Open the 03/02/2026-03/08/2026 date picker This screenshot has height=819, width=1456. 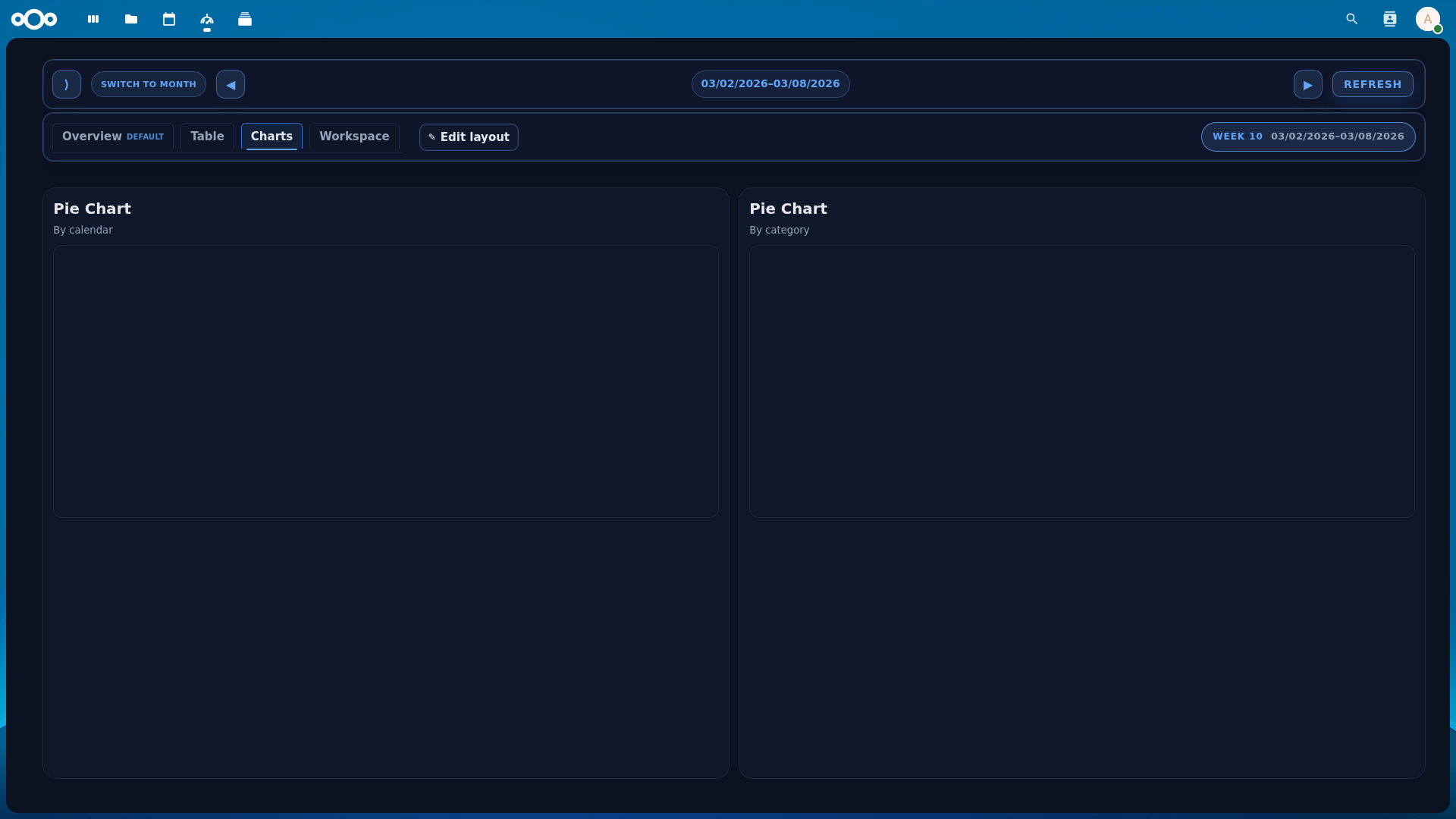click(x=770, y=83)
